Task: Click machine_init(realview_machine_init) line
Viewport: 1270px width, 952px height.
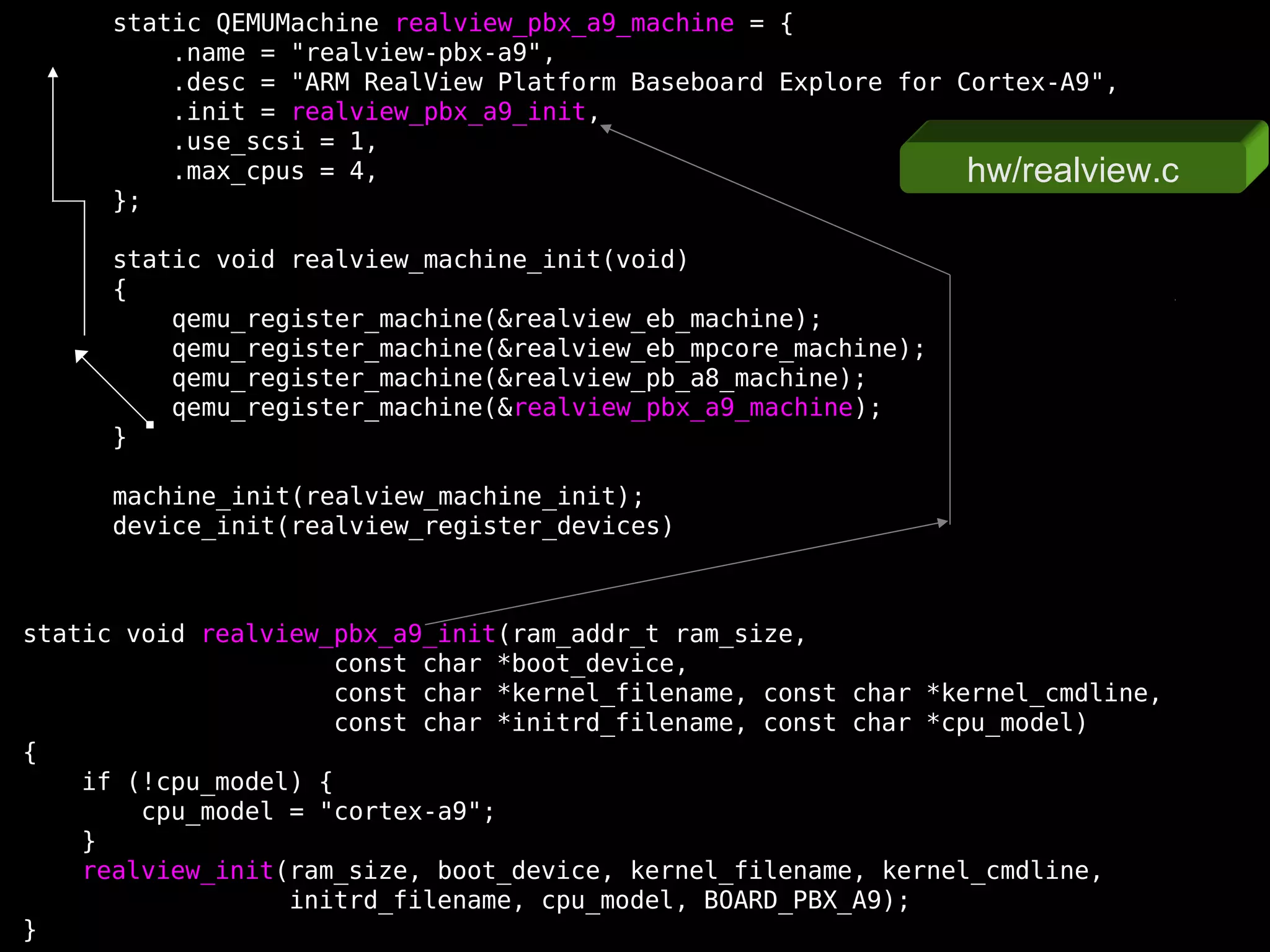Action: click(378, 497)
